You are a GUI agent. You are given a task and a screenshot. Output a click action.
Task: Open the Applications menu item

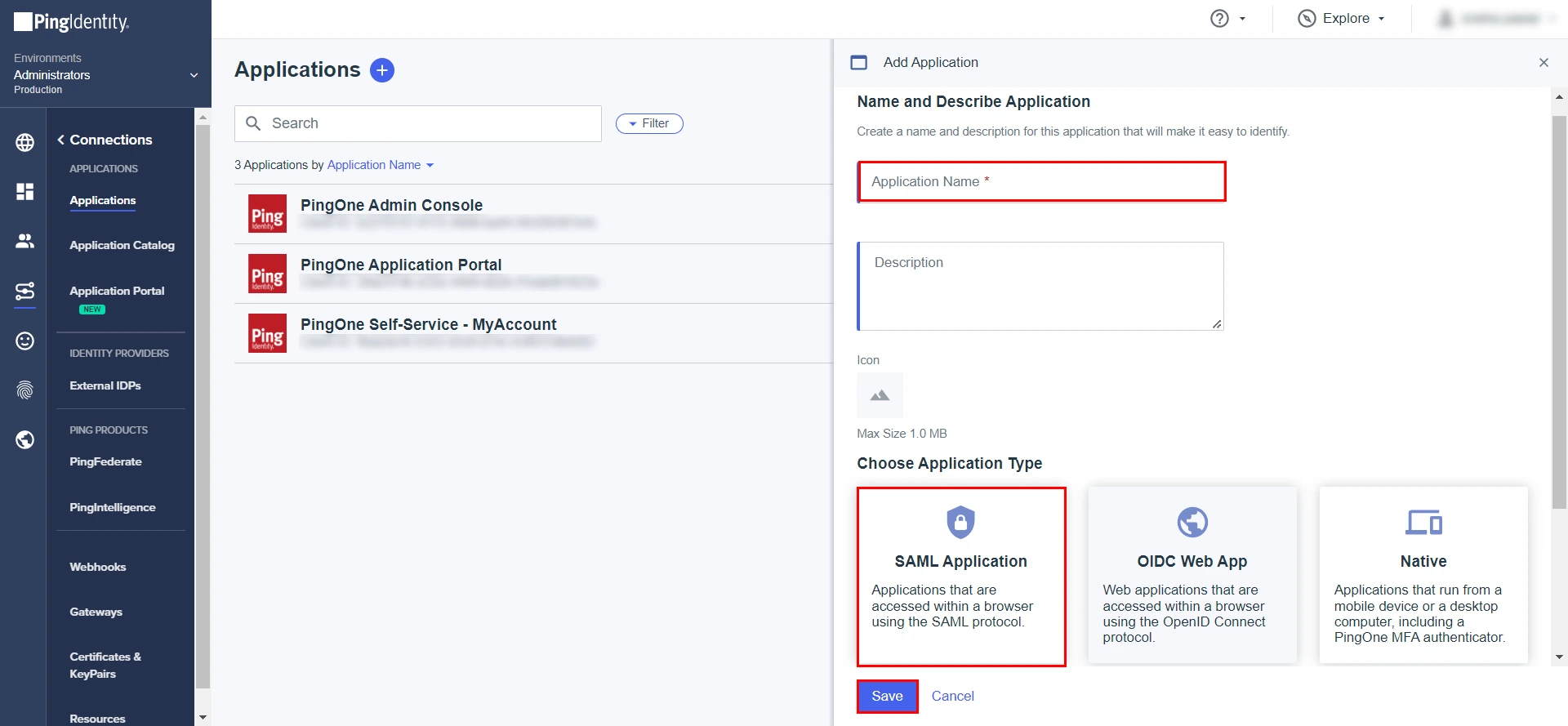click(x=103, y=200)
